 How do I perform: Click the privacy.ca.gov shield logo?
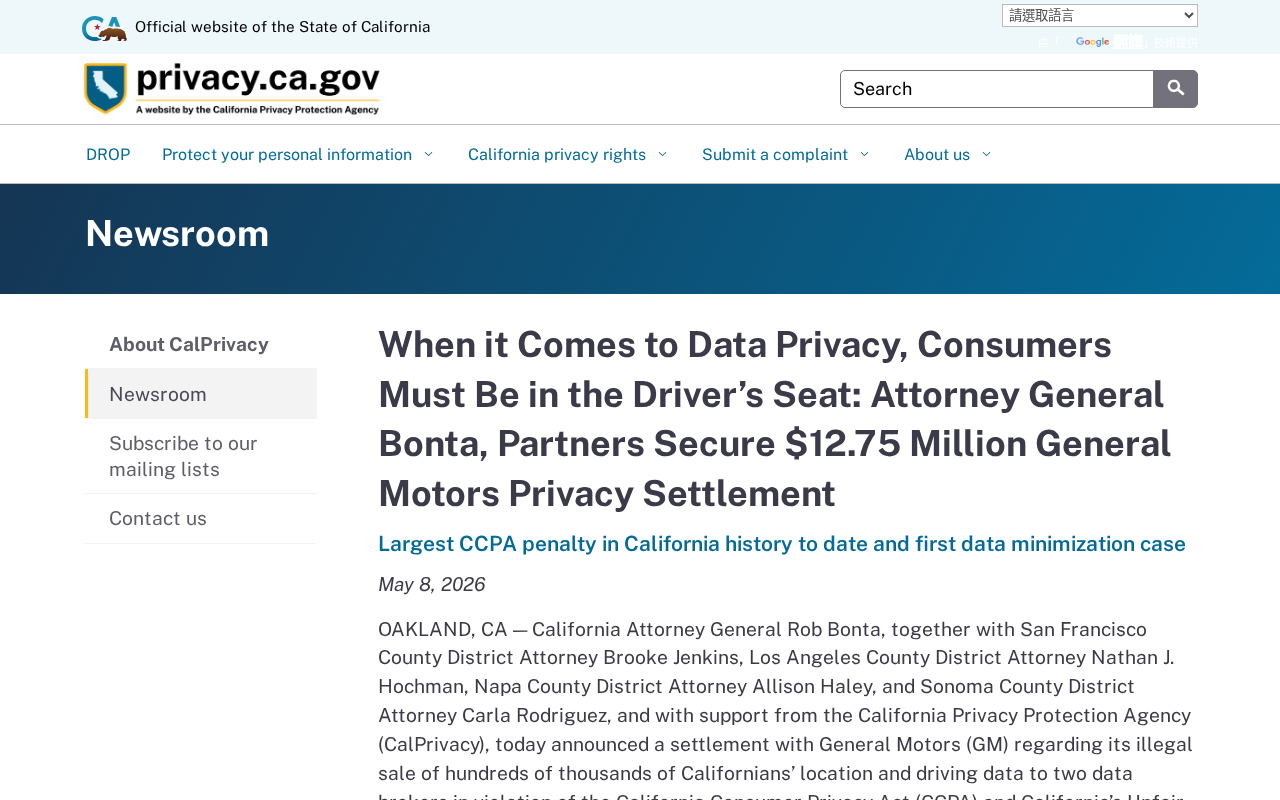(x=105, y=88)
